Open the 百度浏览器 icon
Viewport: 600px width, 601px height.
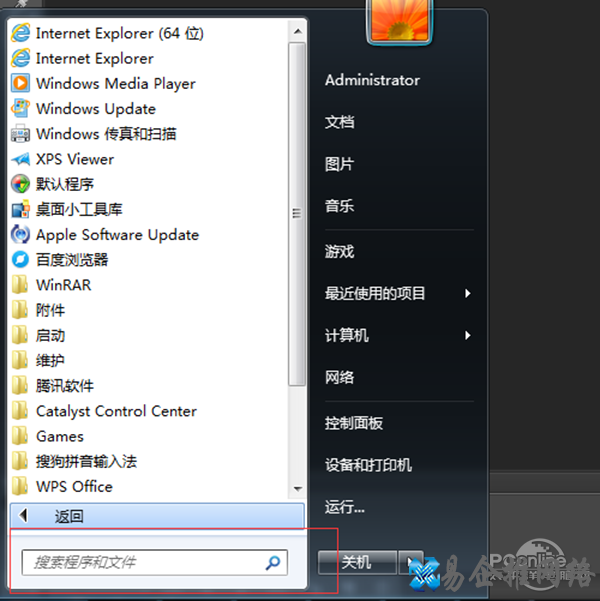point(20,259)
